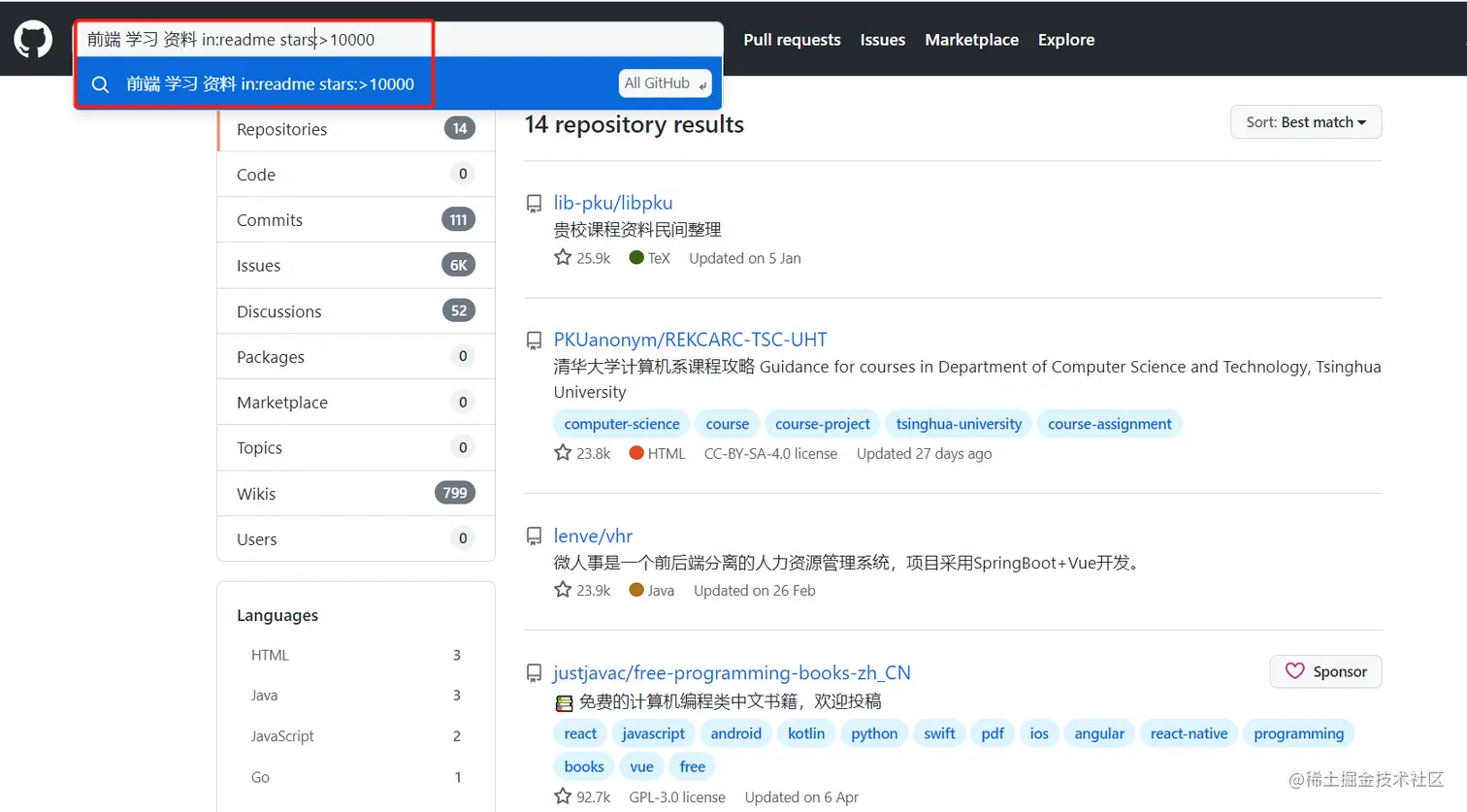
Task: Click the TeX language color dot
Action: click(636, 257)
